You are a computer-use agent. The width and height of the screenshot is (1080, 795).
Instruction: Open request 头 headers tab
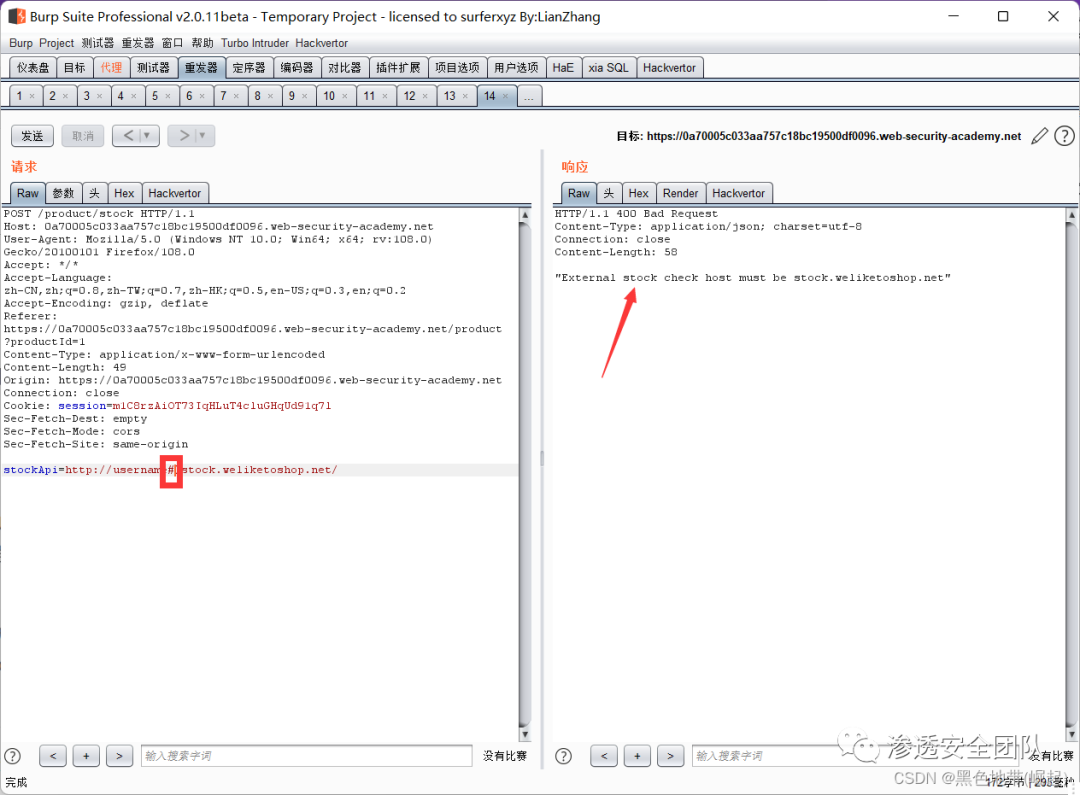(94, 193)
